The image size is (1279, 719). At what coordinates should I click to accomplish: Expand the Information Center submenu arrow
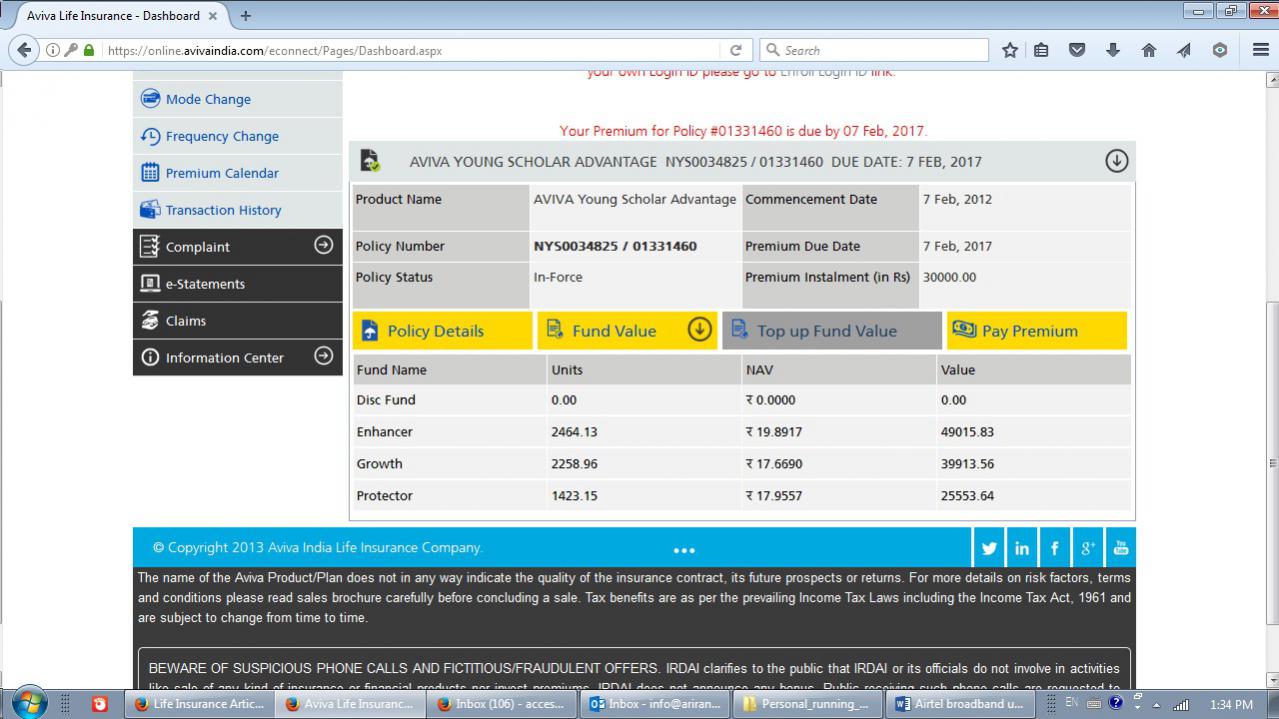click(322, 357)
